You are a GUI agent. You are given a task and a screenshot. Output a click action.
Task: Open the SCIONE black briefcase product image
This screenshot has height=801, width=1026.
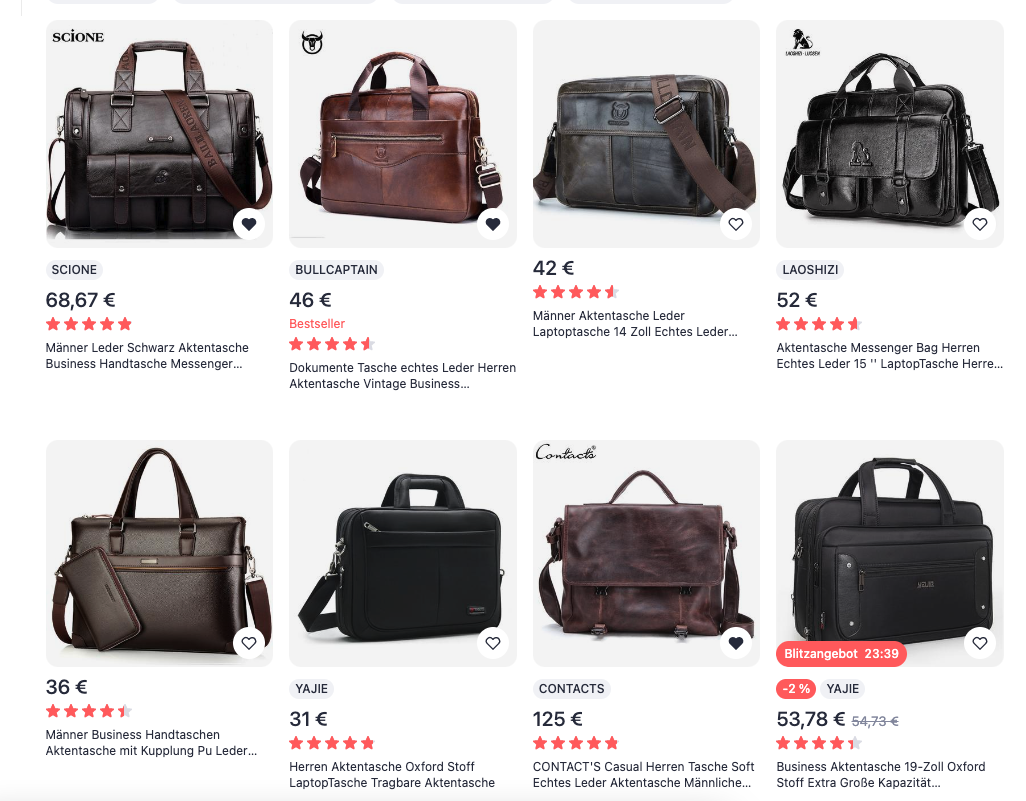coord(159,134)
